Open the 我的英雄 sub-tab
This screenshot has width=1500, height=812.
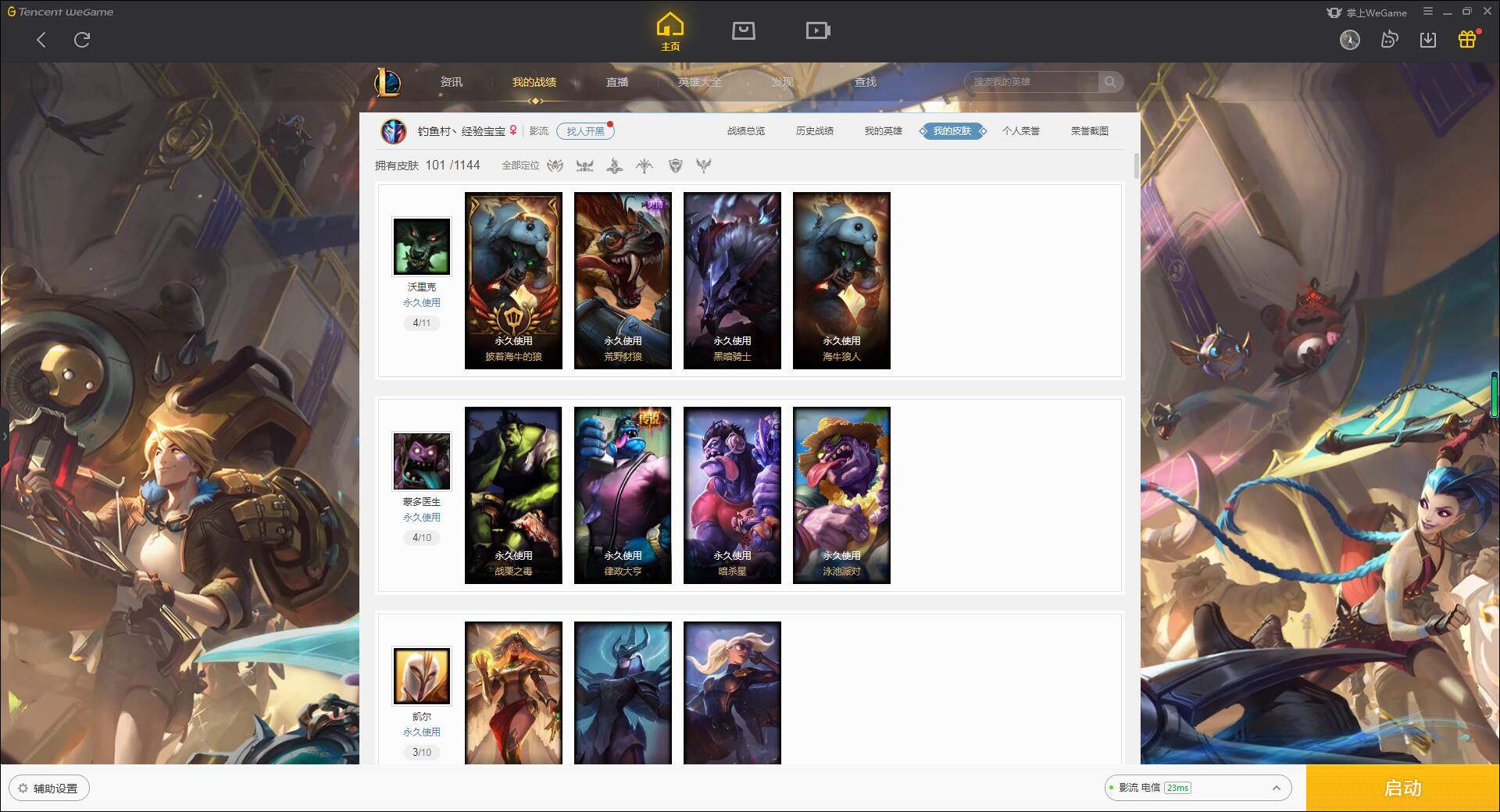coord(884,131)
